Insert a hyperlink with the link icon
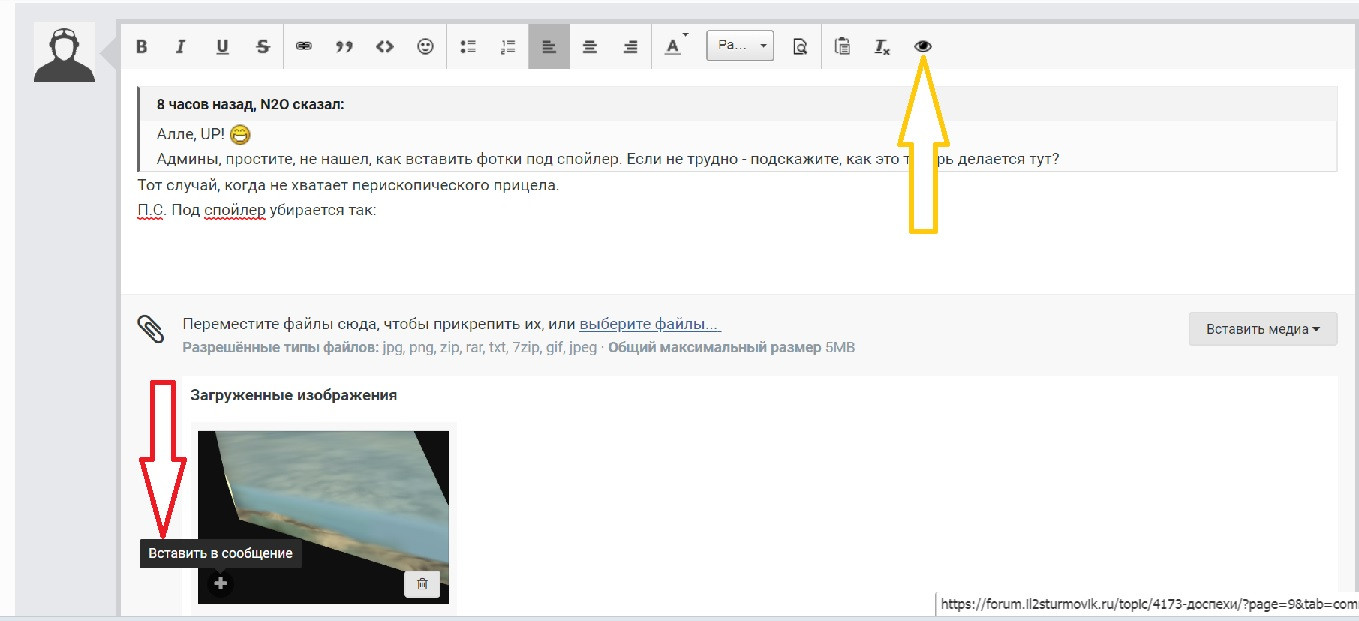Screen dimensions: 1359x621 tap(304, 46)
